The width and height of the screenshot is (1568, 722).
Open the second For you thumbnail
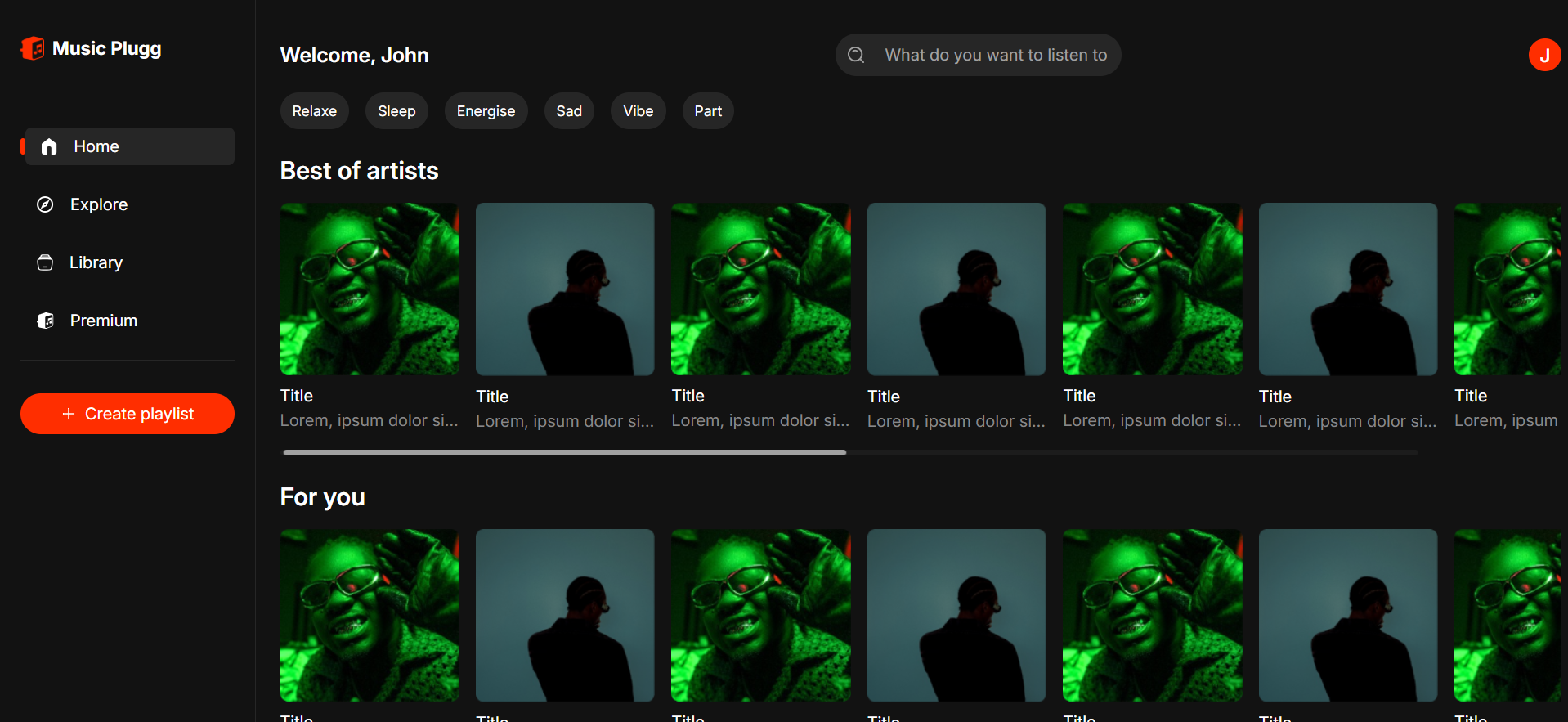point(565,616)
